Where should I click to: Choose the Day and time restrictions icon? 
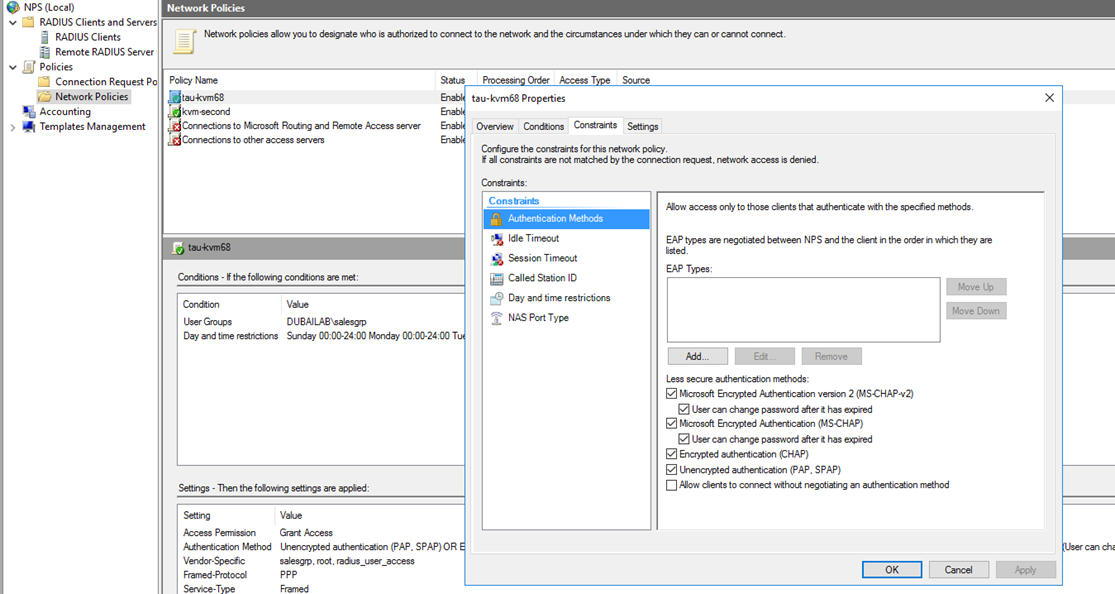pos(496,298)
